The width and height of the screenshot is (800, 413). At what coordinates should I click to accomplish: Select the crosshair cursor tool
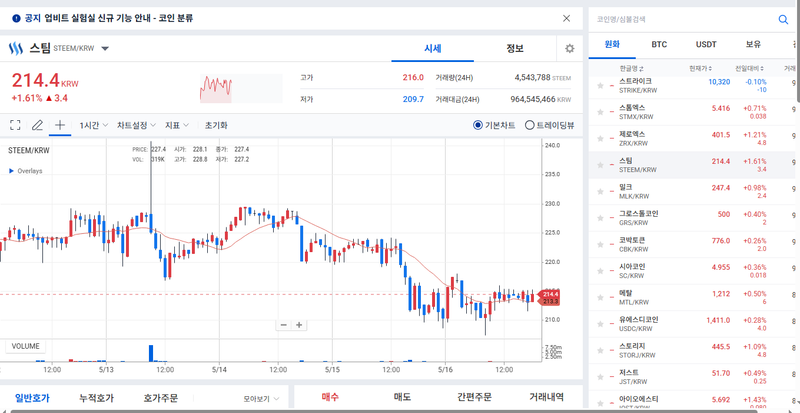point(60,125)
